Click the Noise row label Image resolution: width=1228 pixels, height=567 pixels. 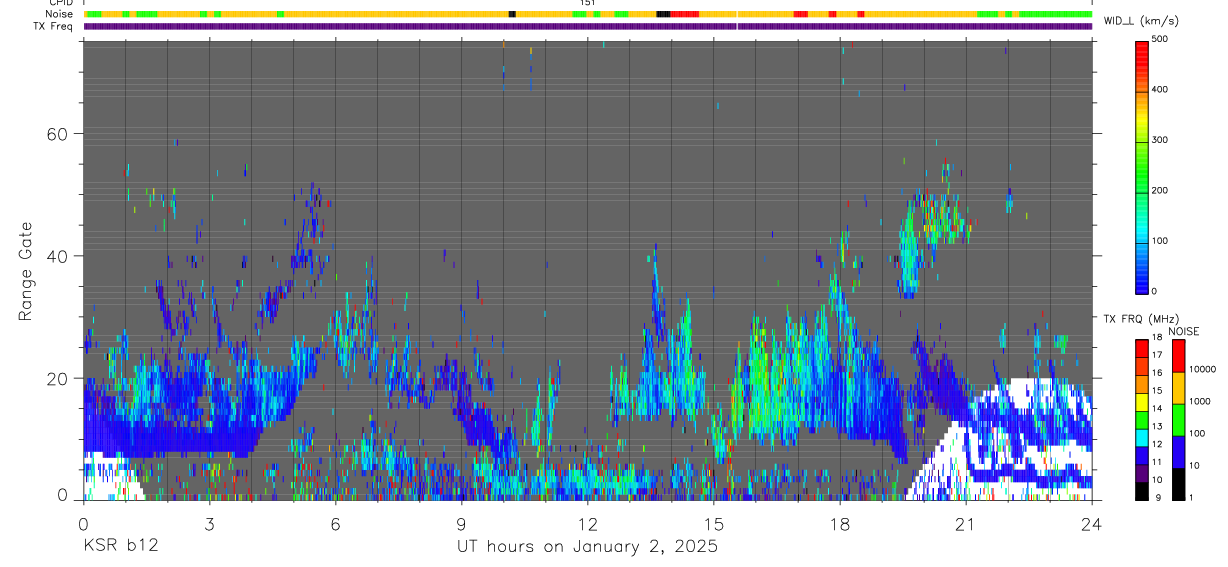point(60,14)
